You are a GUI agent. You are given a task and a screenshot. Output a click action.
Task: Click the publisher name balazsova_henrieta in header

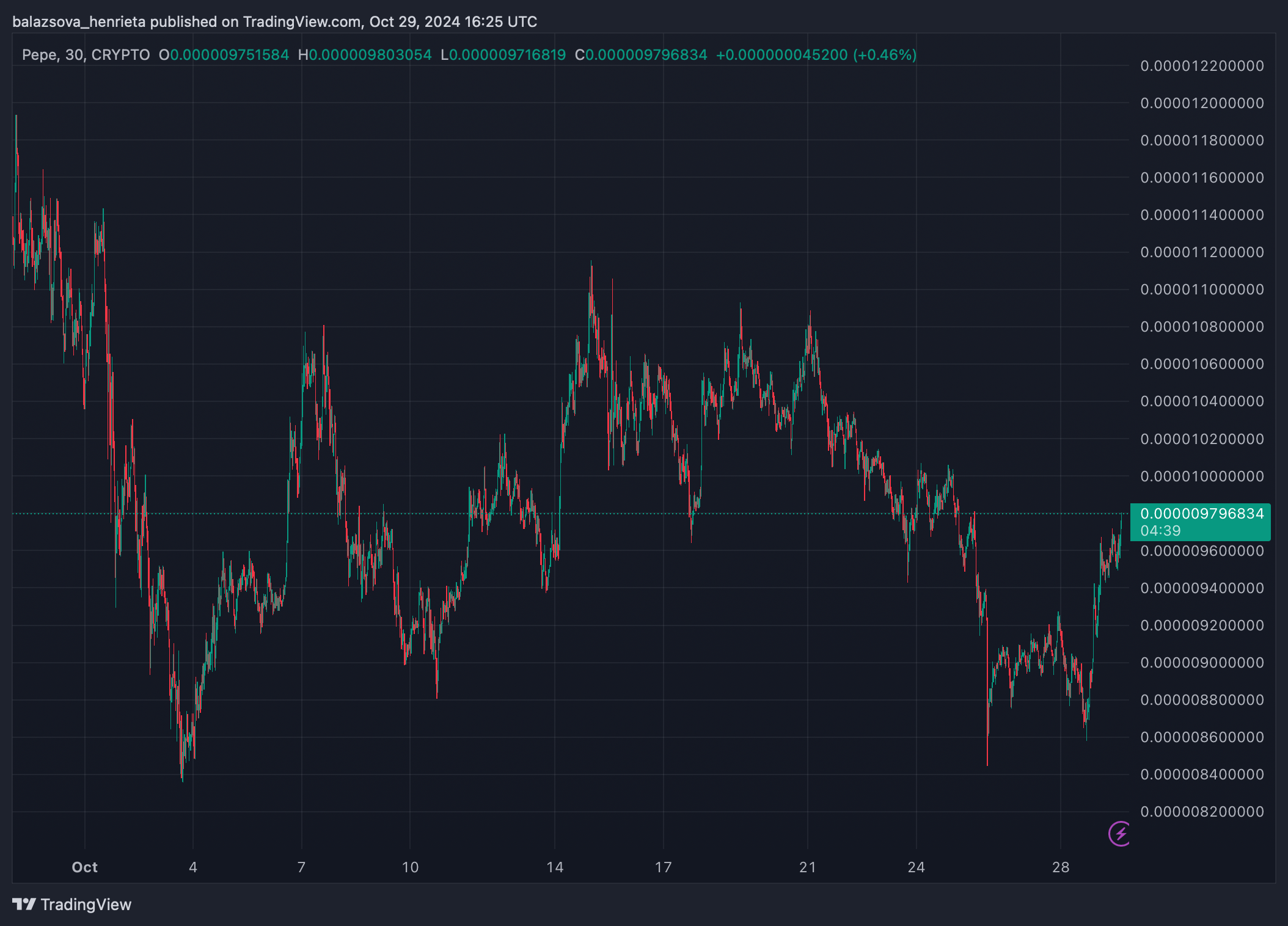click(79, 22)
